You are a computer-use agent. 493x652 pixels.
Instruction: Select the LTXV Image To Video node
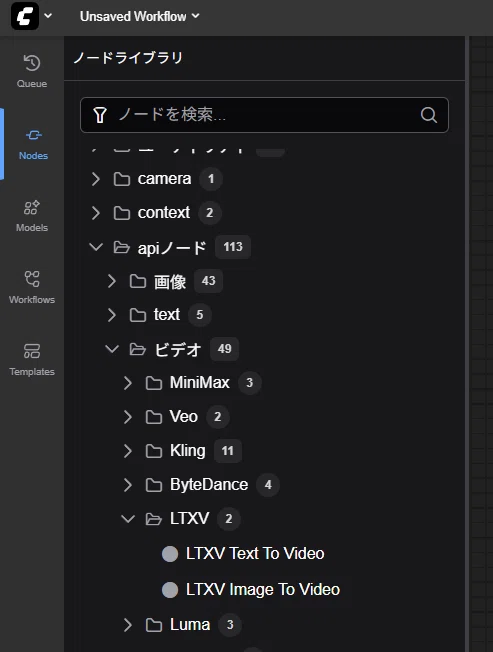tap(263, 589)
